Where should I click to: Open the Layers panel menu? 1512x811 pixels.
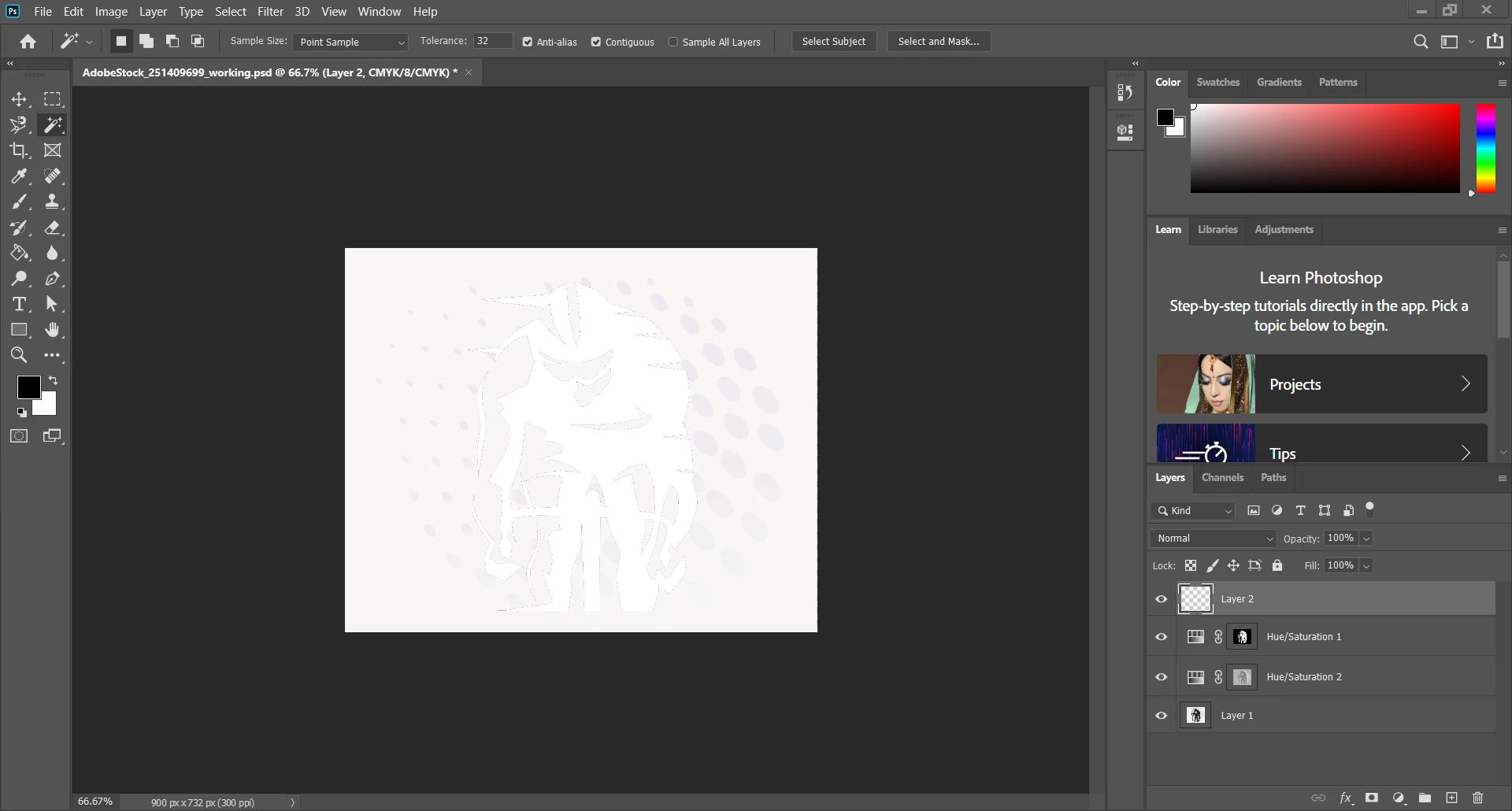1502,478
